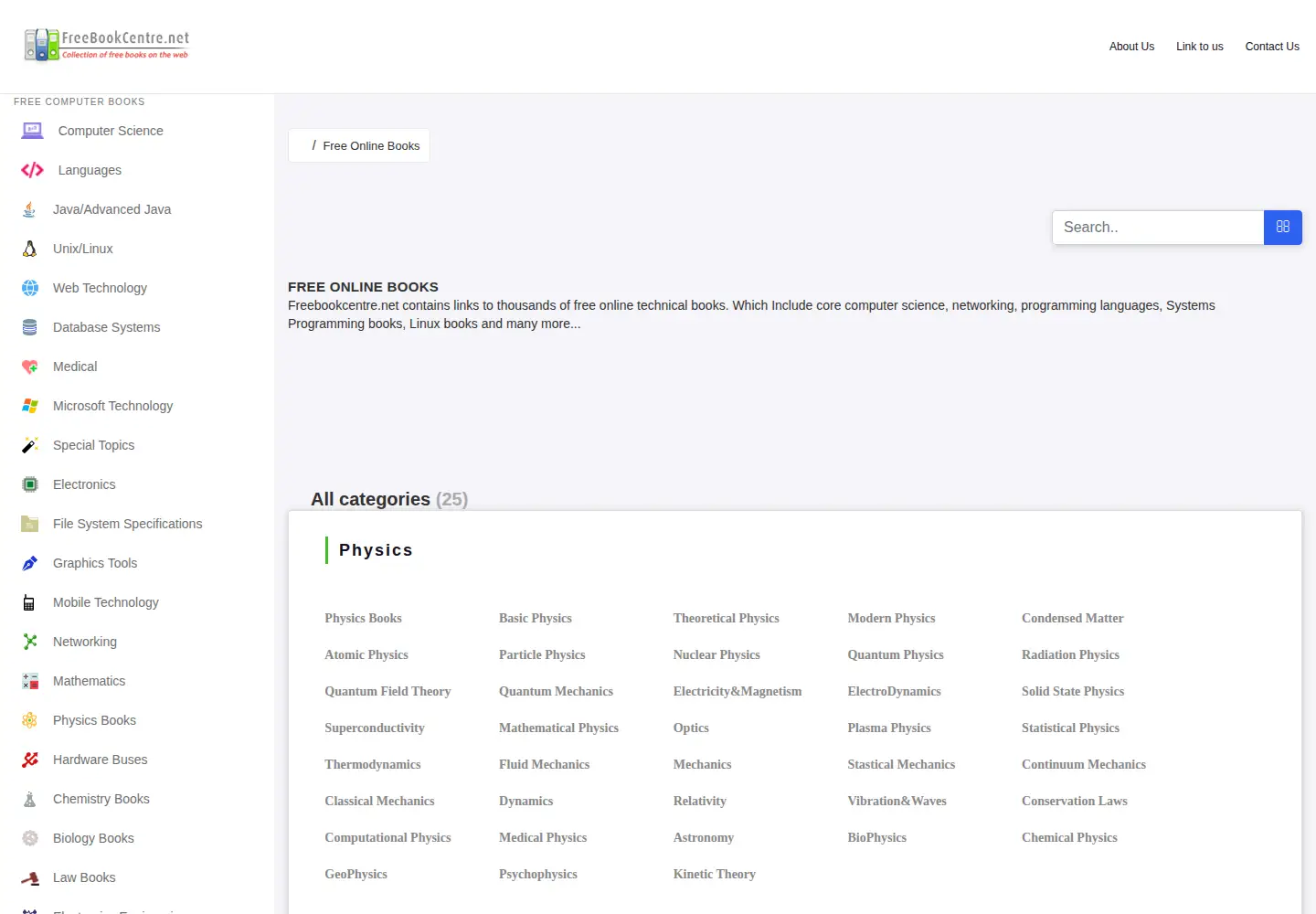Open the Conservation Laws link

[1075, 801]
